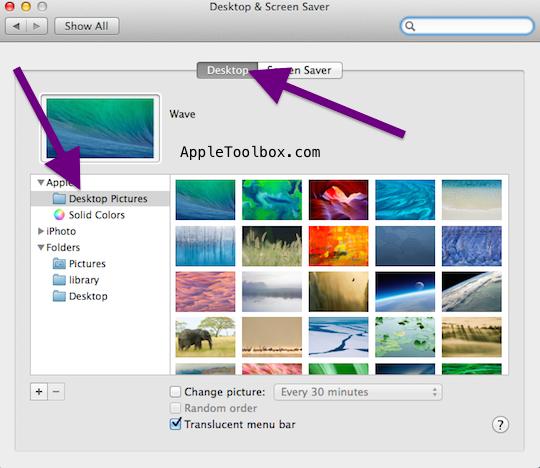
Task: Click in the search field
Action: tap(467, 26)
